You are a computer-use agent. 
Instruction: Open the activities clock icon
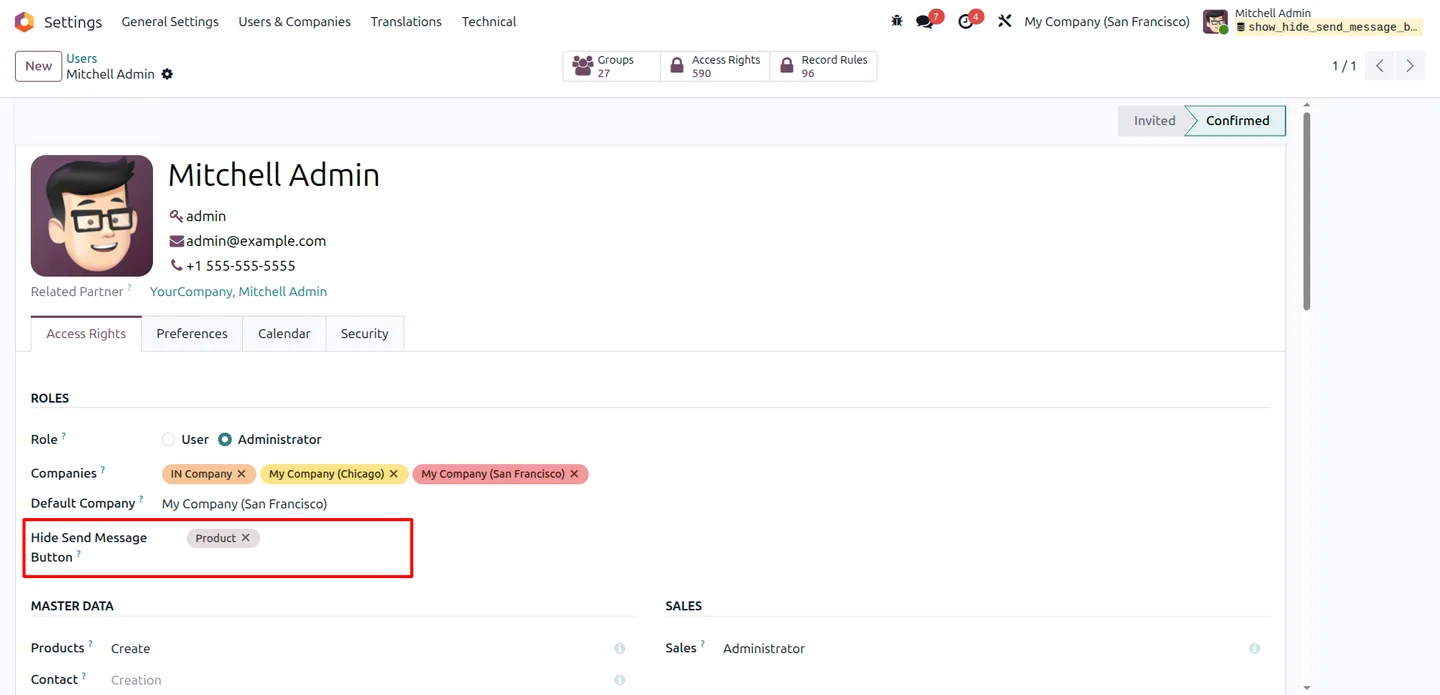point(966,21)
